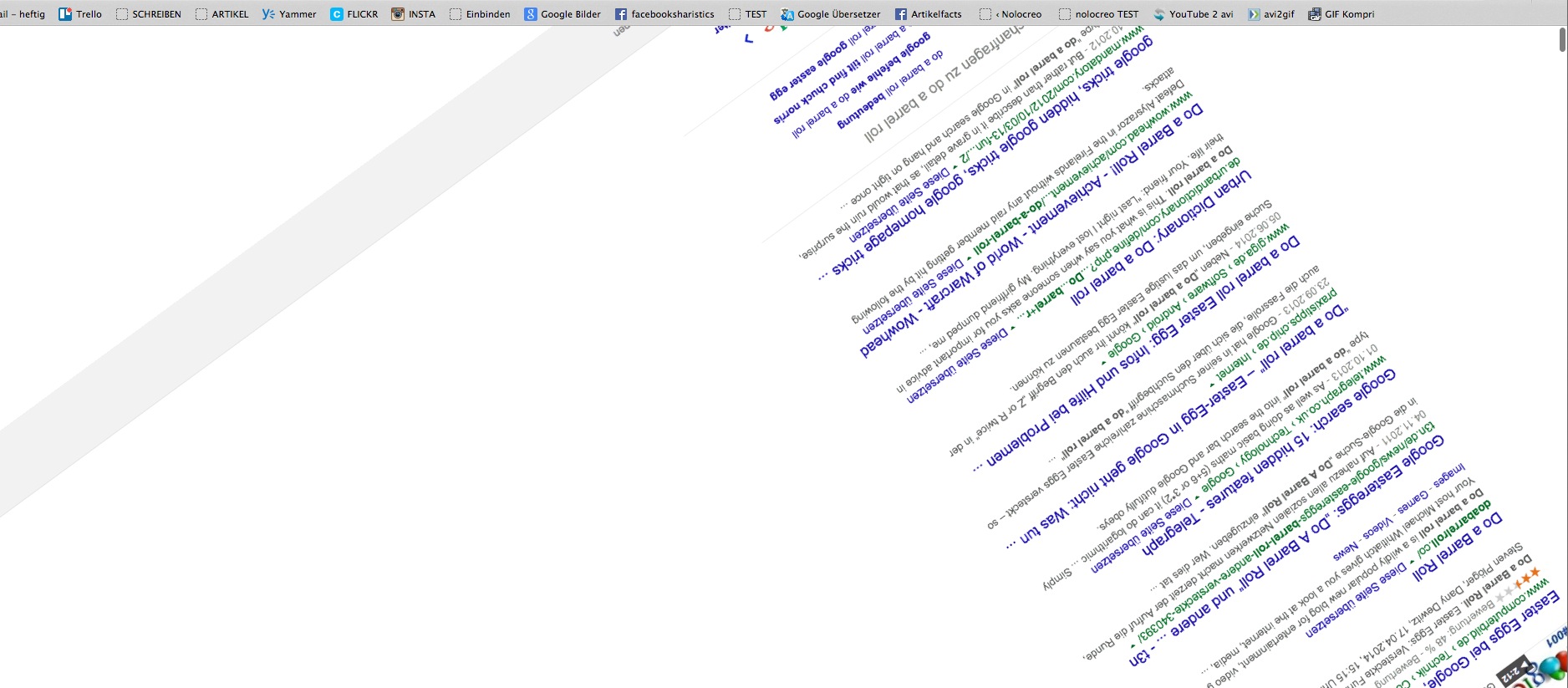Open the nolocreo TEST bookmark

coord(1099,14)
